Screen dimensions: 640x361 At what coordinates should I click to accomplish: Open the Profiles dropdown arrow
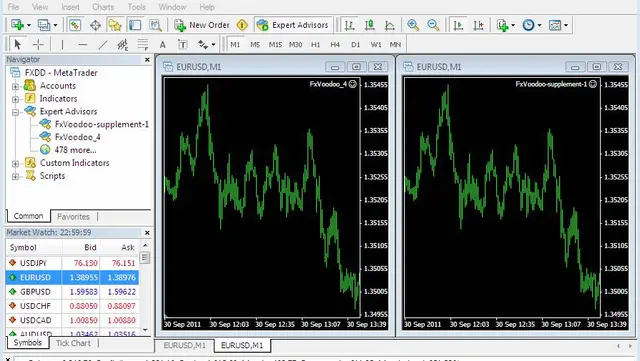pos(55,25)
